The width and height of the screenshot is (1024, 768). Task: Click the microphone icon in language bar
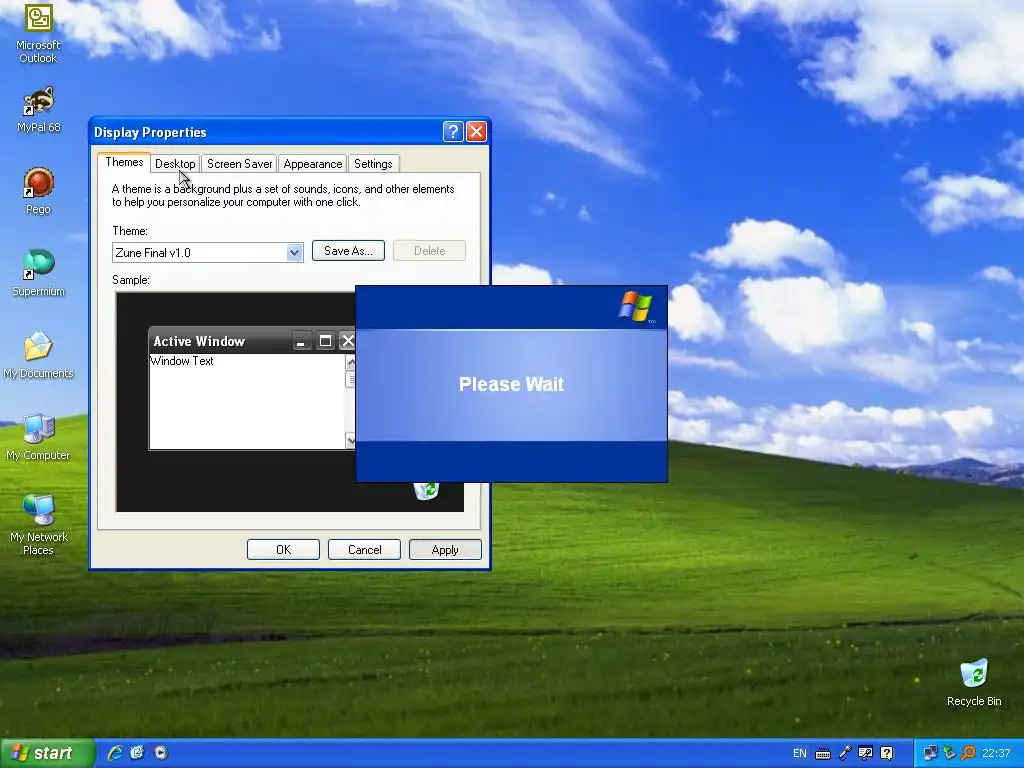pyautogui.click(x=844, y=754)
